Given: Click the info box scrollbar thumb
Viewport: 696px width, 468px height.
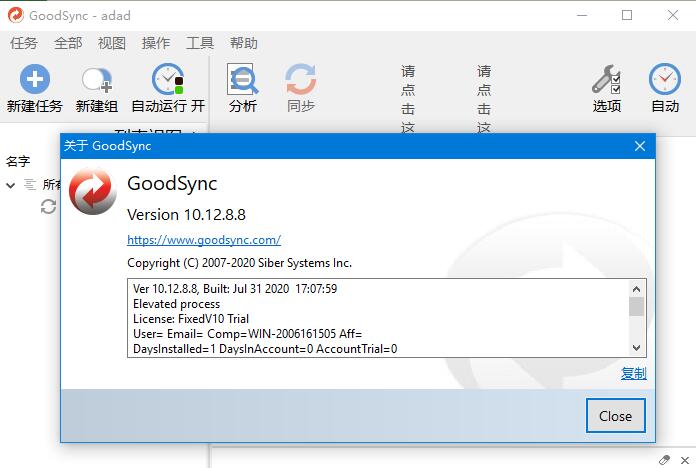Looking at the screenshot, I should click(x=637, y=306).
